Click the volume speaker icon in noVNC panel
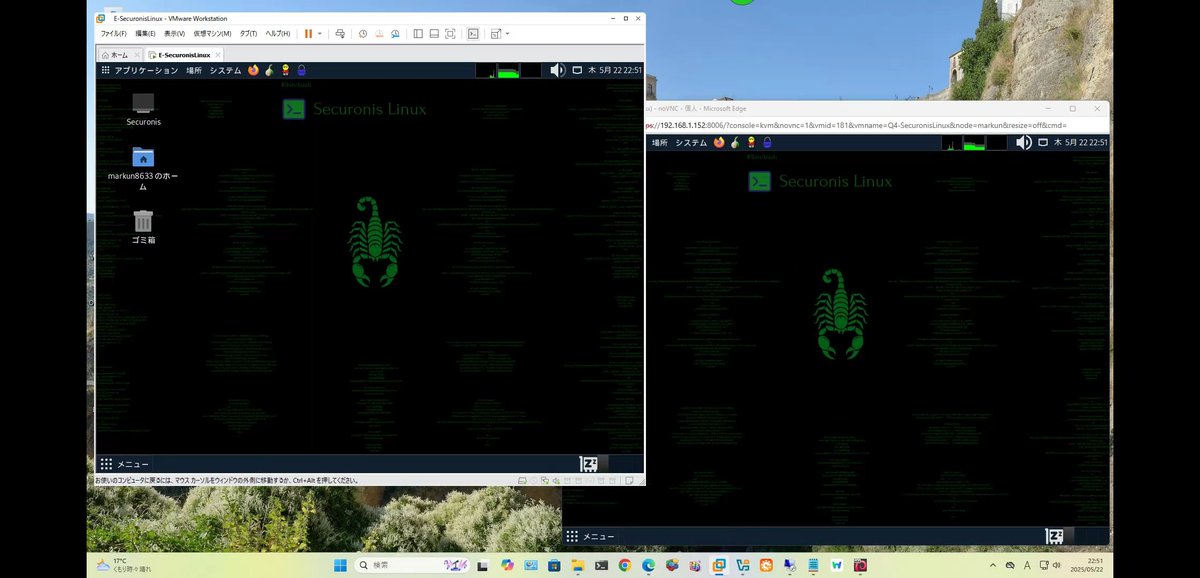Screen dimensions: 1200x578 click(1024, 143)
